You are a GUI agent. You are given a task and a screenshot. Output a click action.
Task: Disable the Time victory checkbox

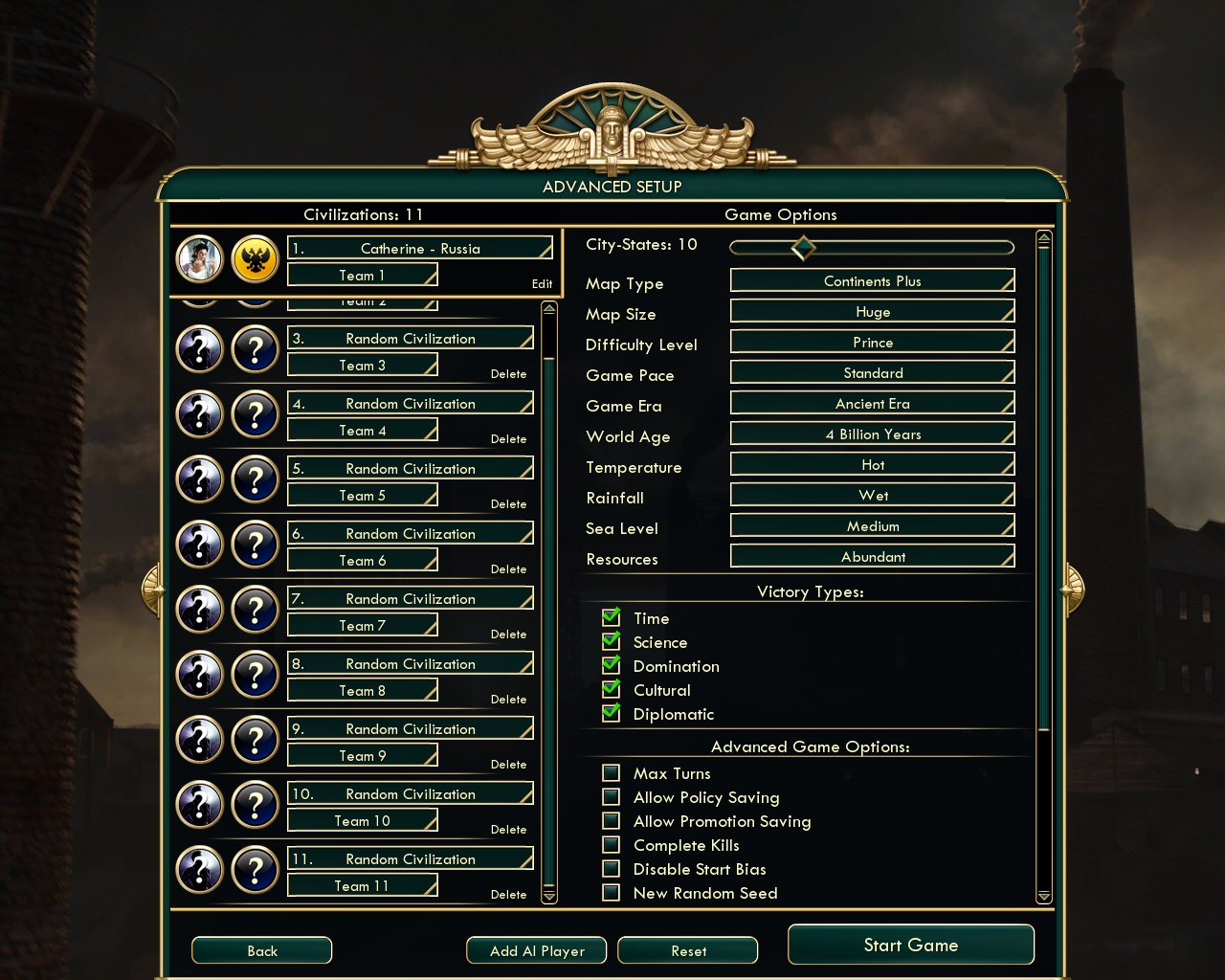tap(612, 617)
